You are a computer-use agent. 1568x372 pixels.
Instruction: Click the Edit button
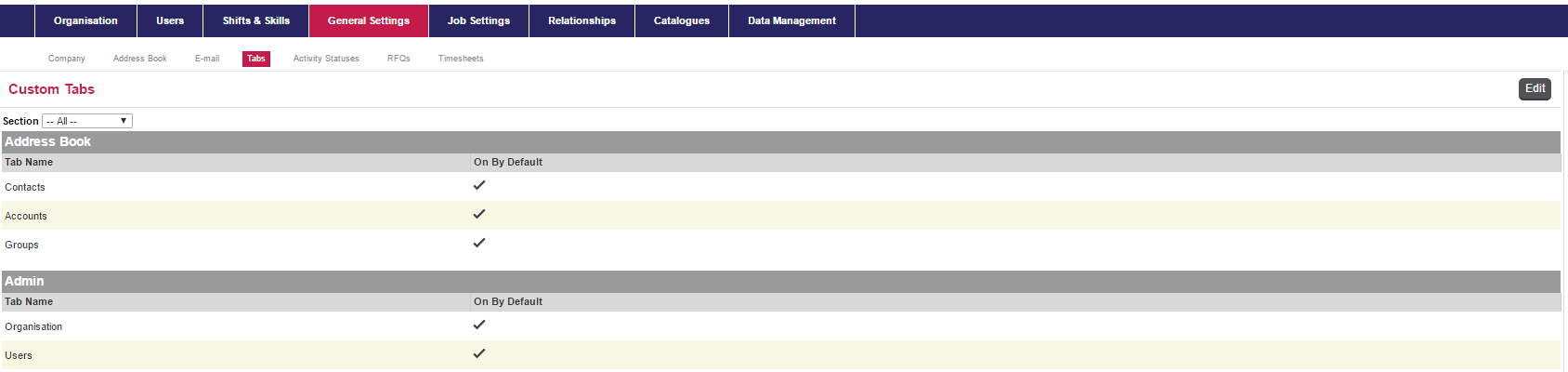coord(1535,88)
